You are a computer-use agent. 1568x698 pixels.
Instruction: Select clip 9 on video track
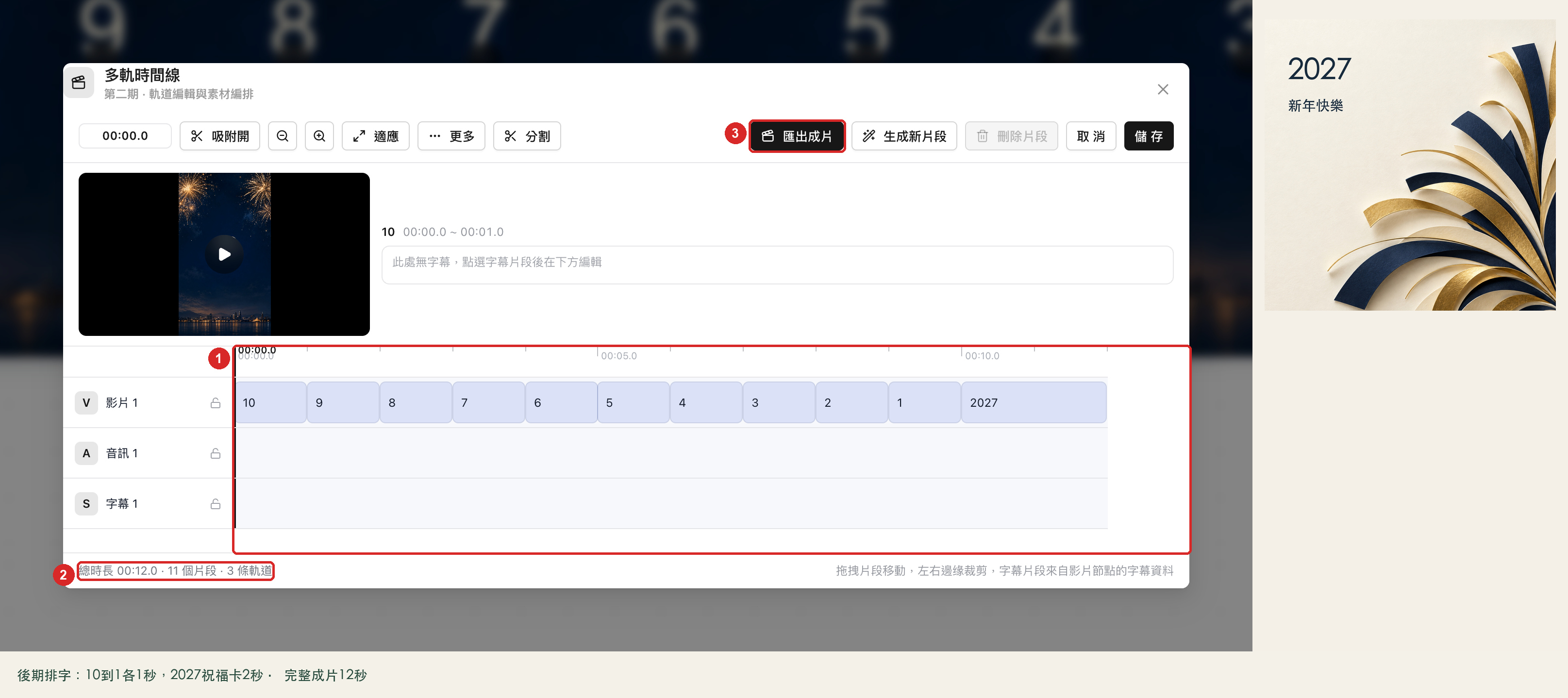click(x=343, y=402)
